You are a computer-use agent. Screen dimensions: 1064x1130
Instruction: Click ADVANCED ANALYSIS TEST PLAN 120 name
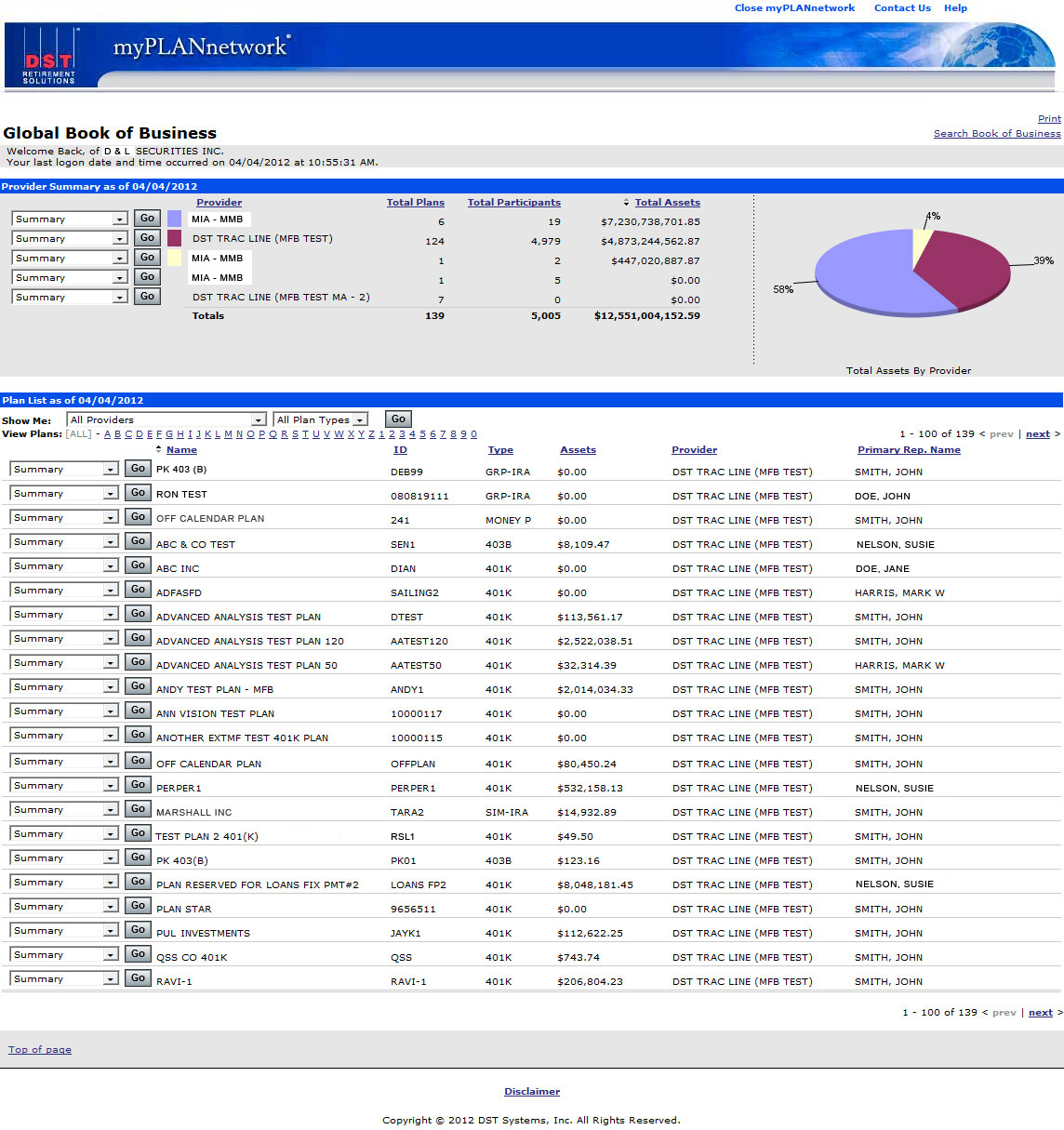(x=250, y=642)
